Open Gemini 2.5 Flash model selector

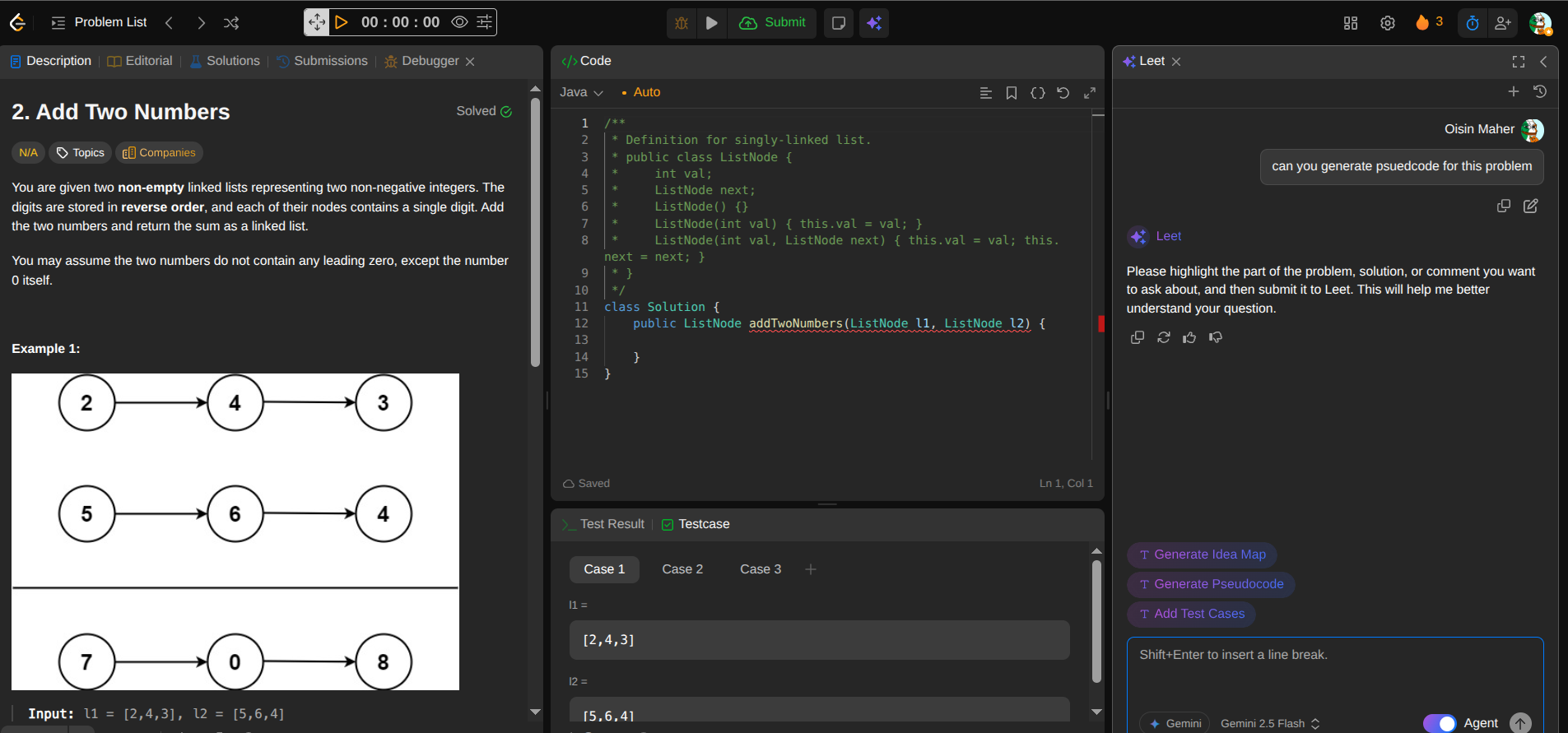[x=1269, y=723]
